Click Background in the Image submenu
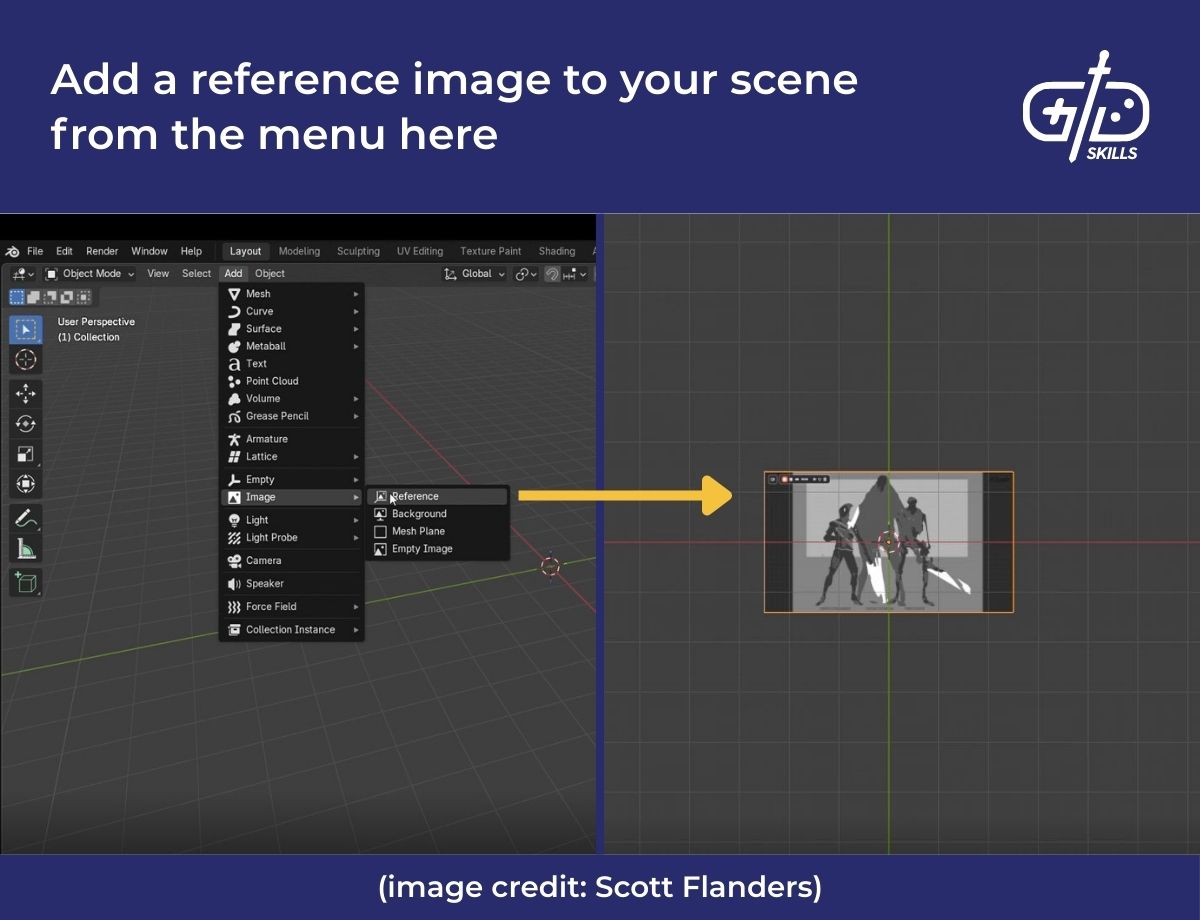This screenshot has height=920, width=1200. click(419, 513)
